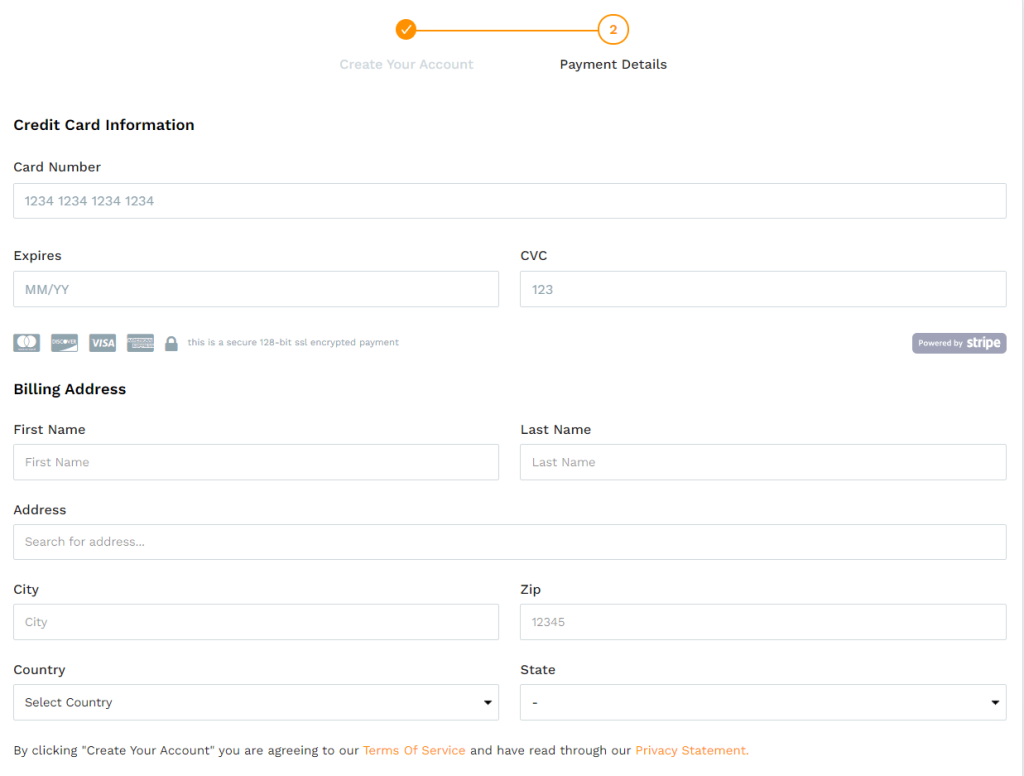
Task: Open the Select Country dropdown
Action: click(x=256, y=702)
